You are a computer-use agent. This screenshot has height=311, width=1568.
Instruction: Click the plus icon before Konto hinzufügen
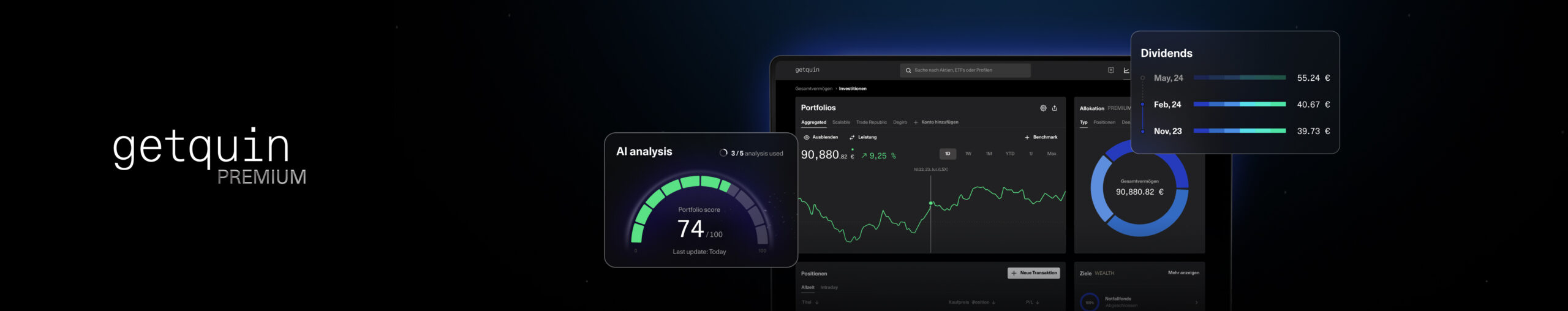[916, 122]
